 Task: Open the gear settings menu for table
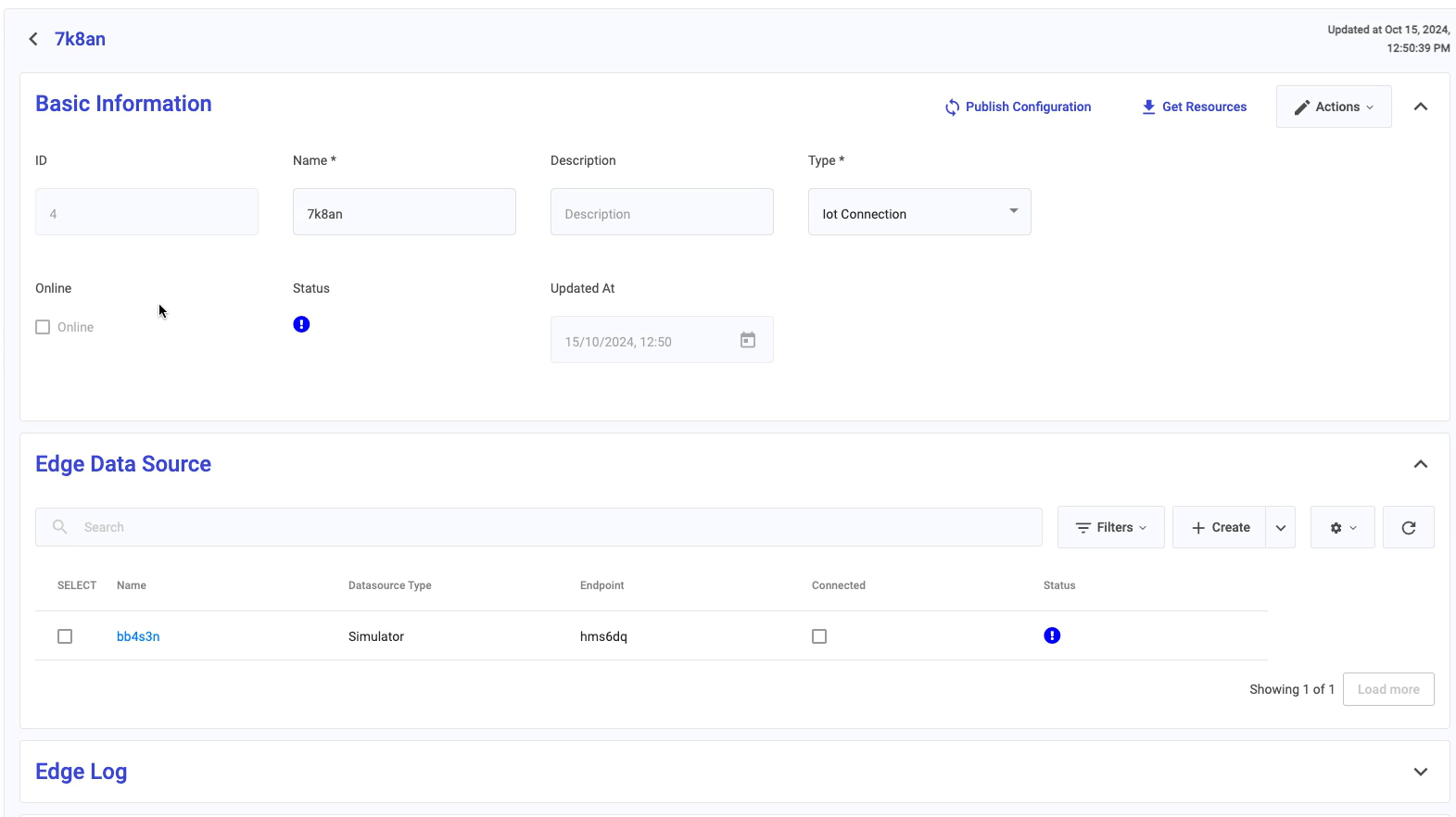pos(1342,527)
